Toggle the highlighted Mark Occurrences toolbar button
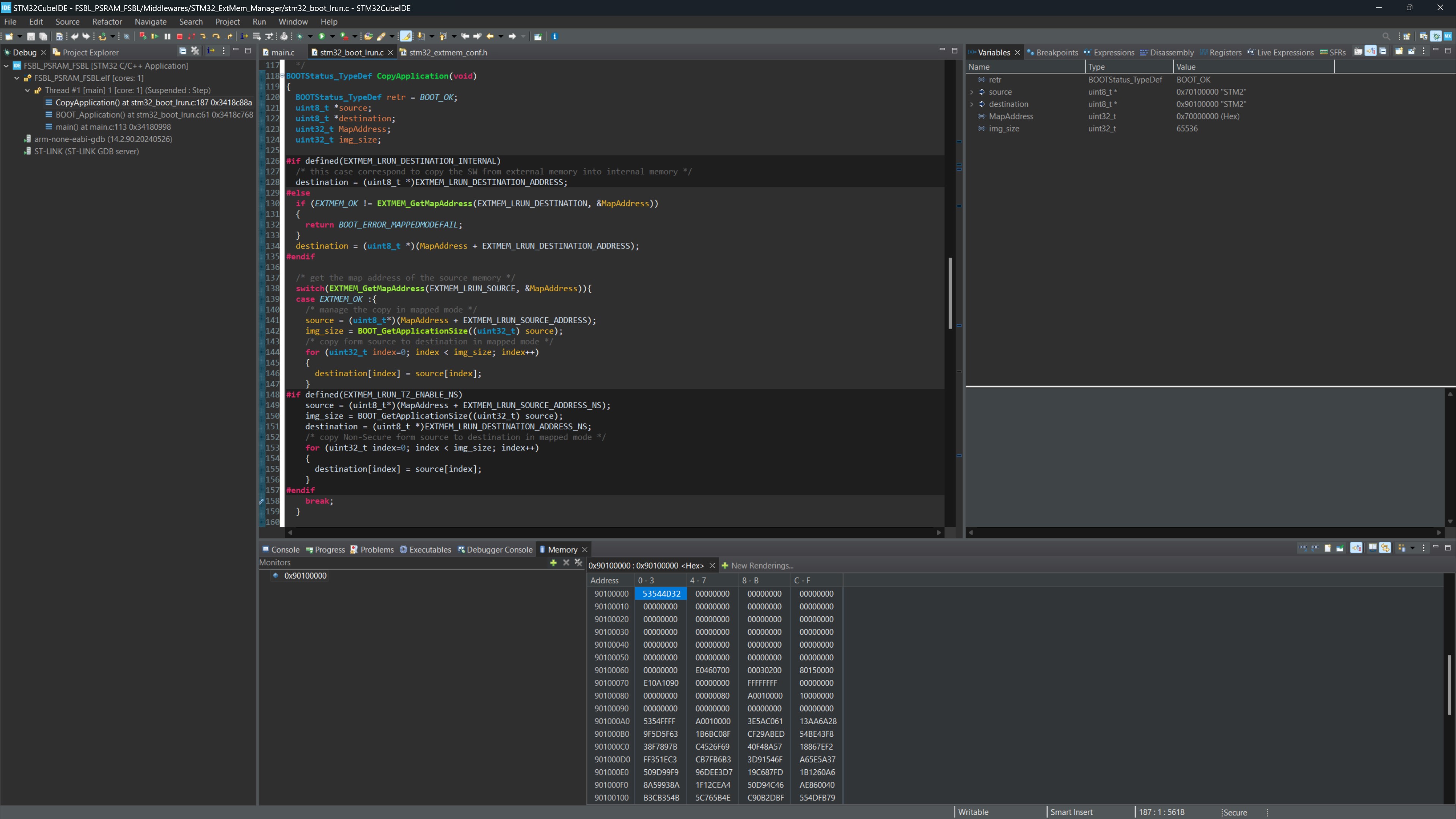1456x819 pixels. pyautogui.click(x=406, y=36)
